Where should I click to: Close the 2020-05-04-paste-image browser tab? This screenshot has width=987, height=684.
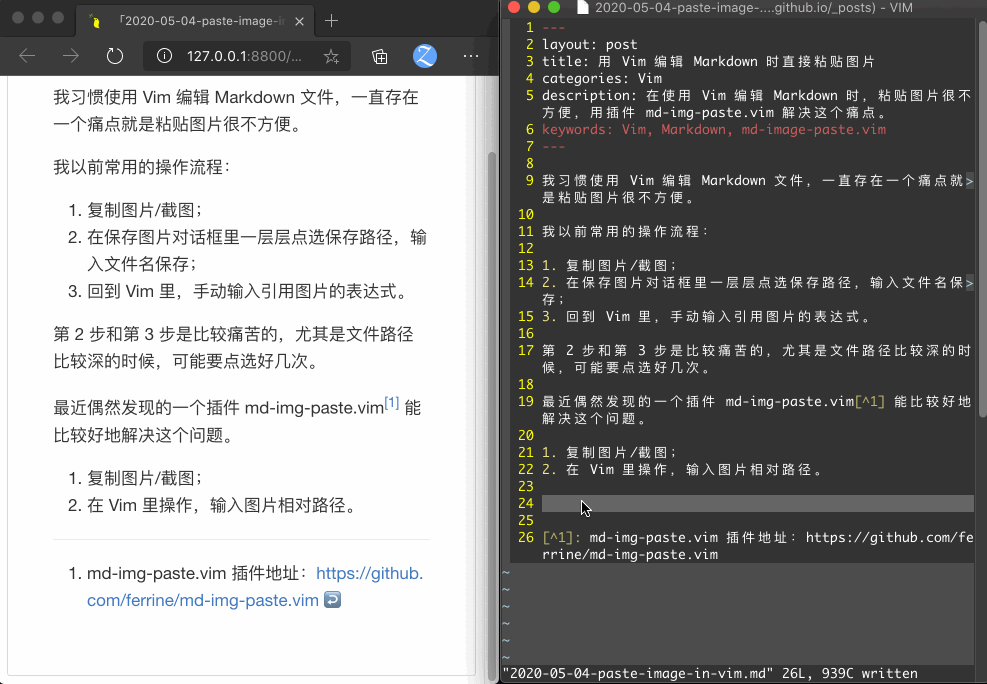(x=300, y=21)
